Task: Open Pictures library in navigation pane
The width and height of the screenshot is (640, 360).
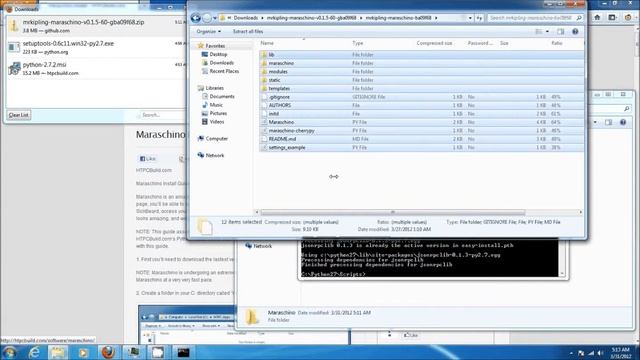Action: 214,113
